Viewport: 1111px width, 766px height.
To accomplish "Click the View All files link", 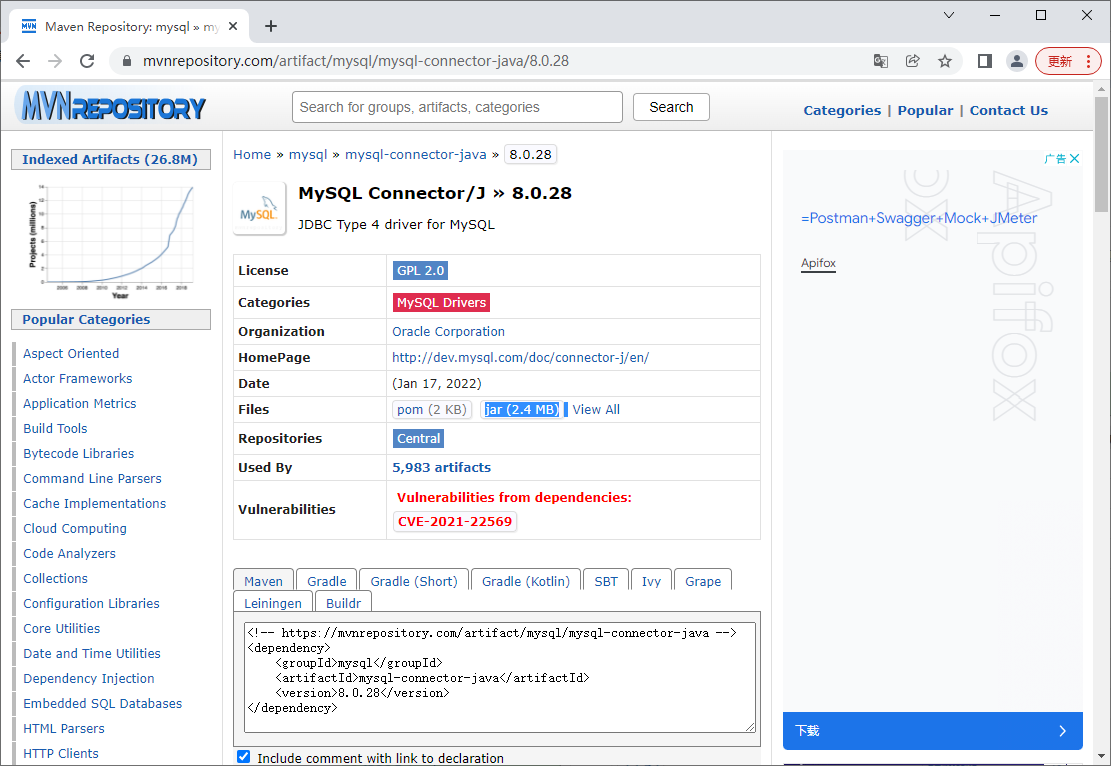I will click(596, 410).
